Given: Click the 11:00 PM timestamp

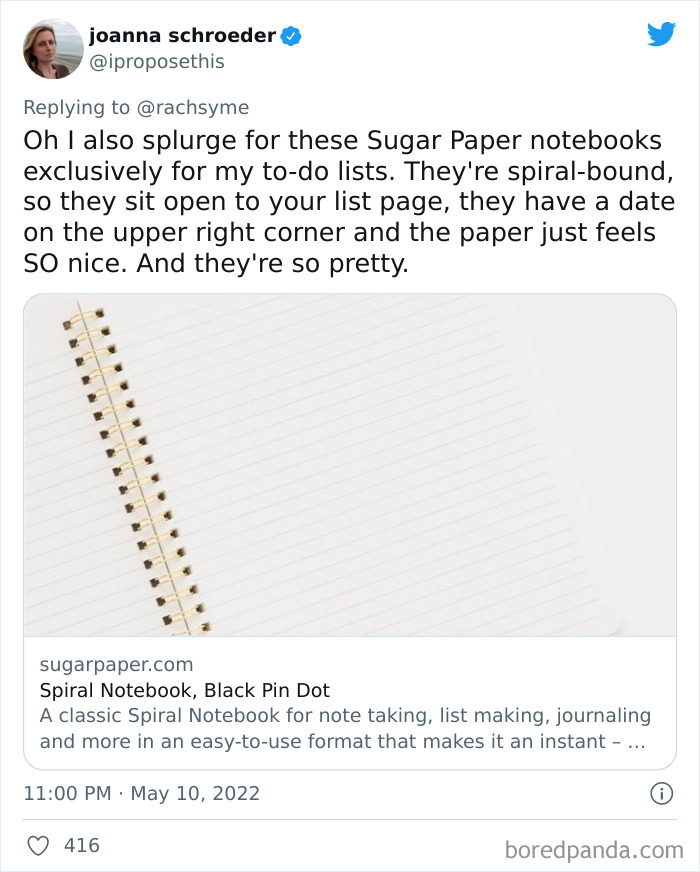Looking at the screenshot, I should tap(67, 794).
